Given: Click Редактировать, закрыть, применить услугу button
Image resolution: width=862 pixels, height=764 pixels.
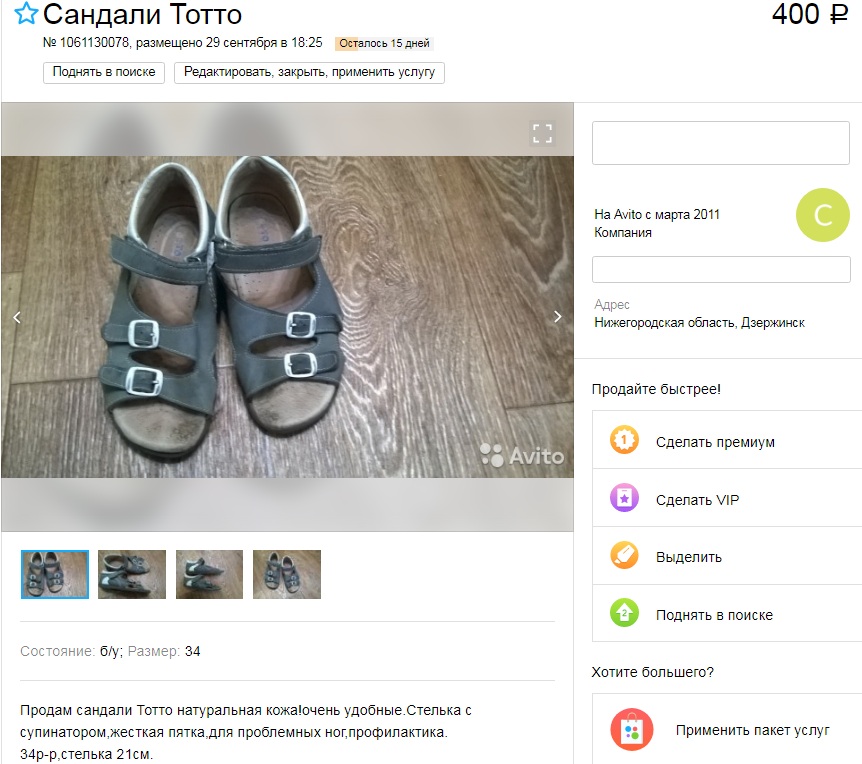Looking at the screenshot, I should tap(309, 73).
